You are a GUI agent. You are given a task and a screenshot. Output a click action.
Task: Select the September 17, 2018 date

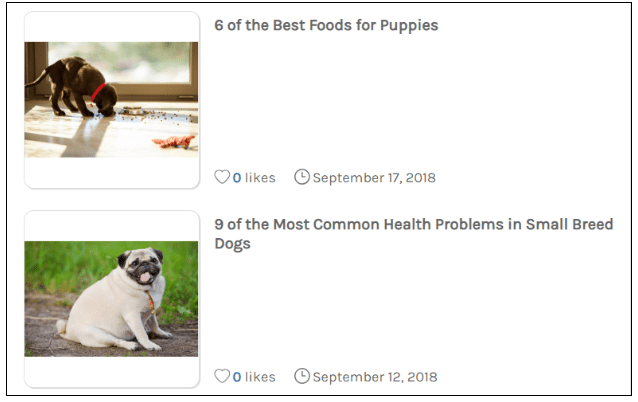coord(374,178)
